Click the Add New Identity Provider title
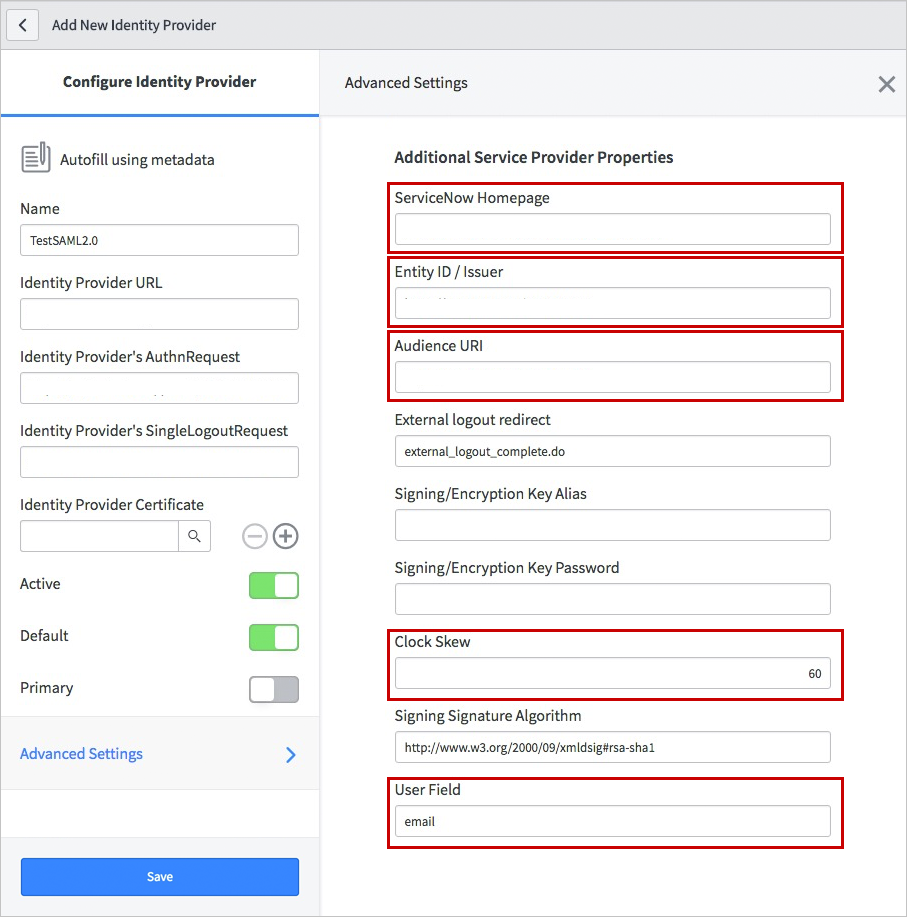The width and height of the screenshot is (907, 917). (x=134, y=25)
